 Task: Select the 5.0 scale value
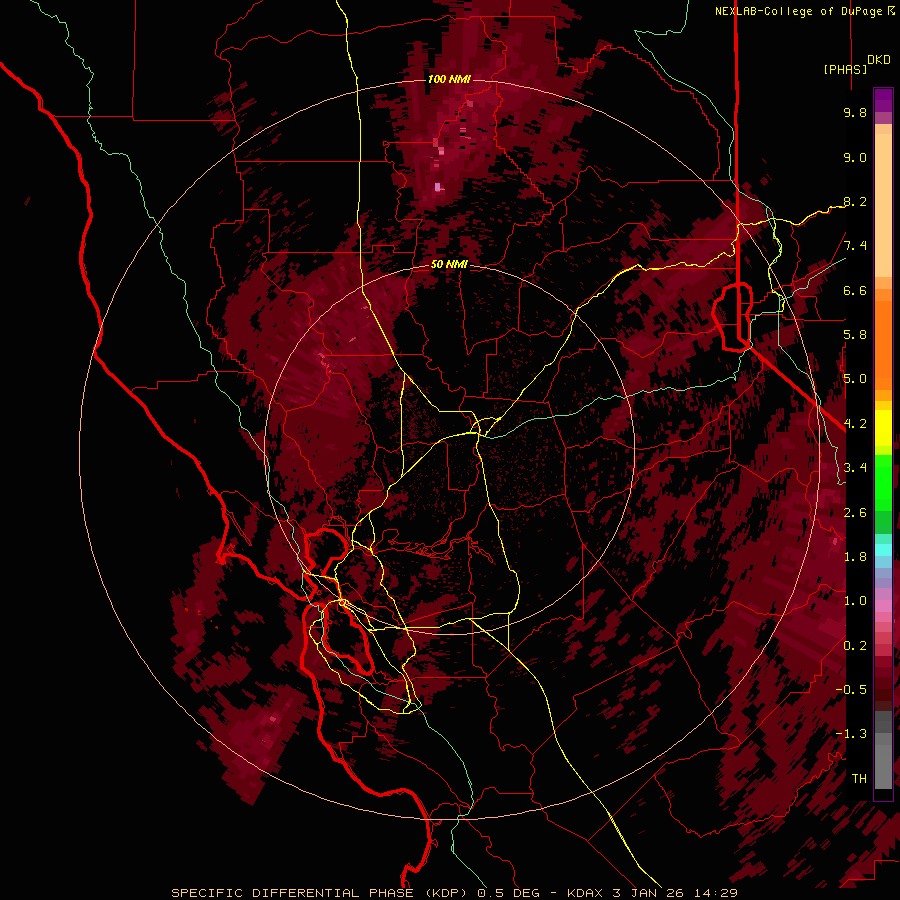click(855, 379)
